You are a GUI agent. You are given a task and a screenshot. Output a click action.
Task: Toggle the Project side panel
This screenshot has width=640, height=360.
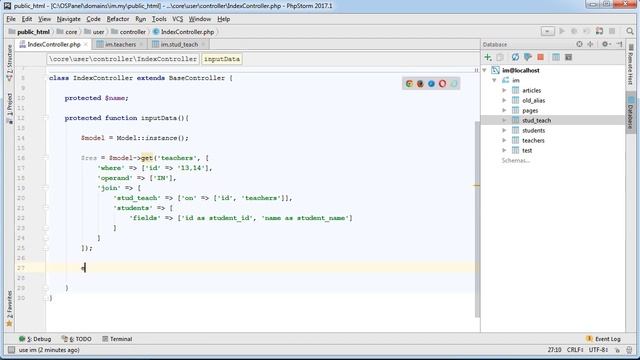coord(9,108)
